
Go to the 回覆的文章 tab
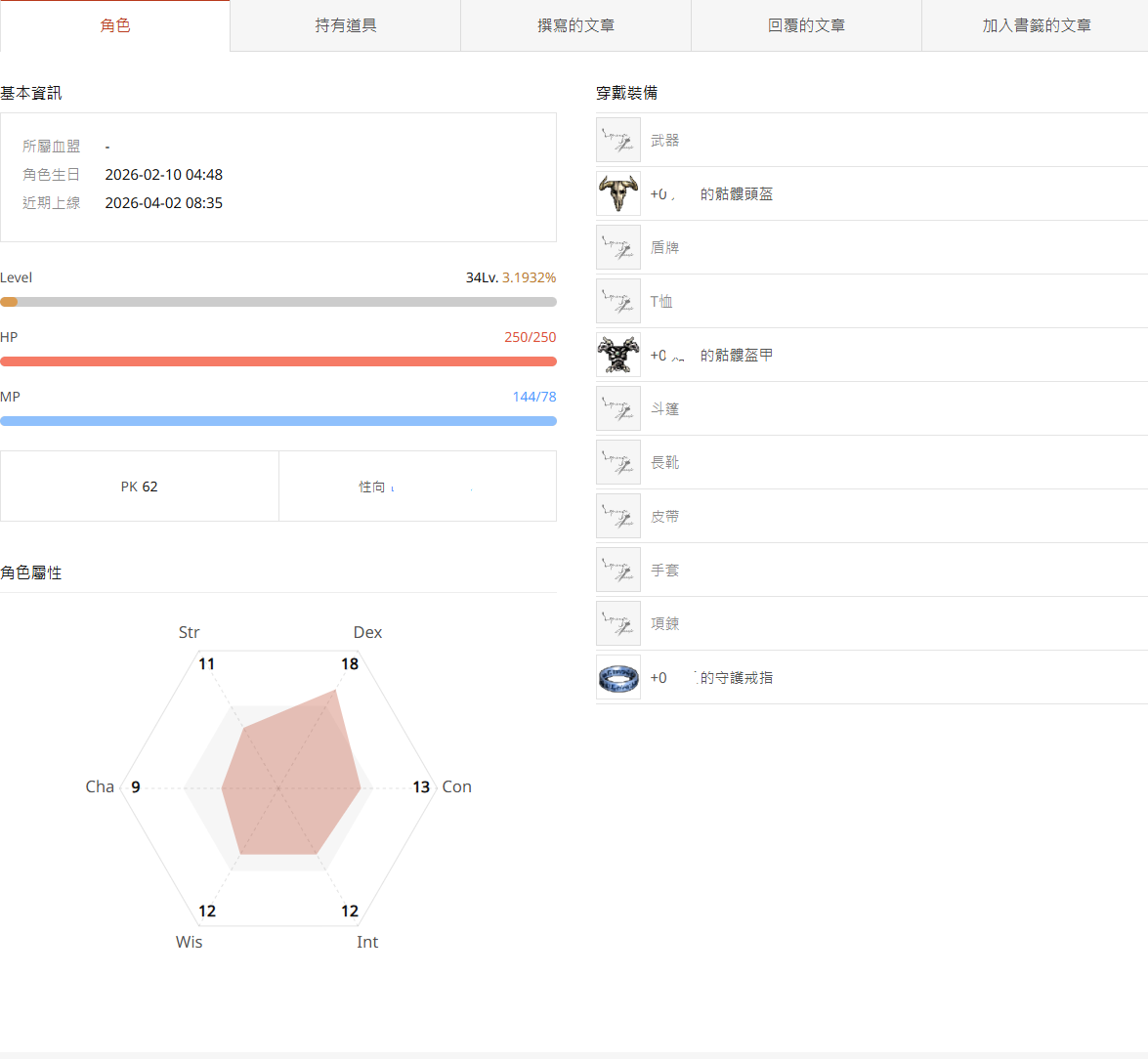point(807,25)
